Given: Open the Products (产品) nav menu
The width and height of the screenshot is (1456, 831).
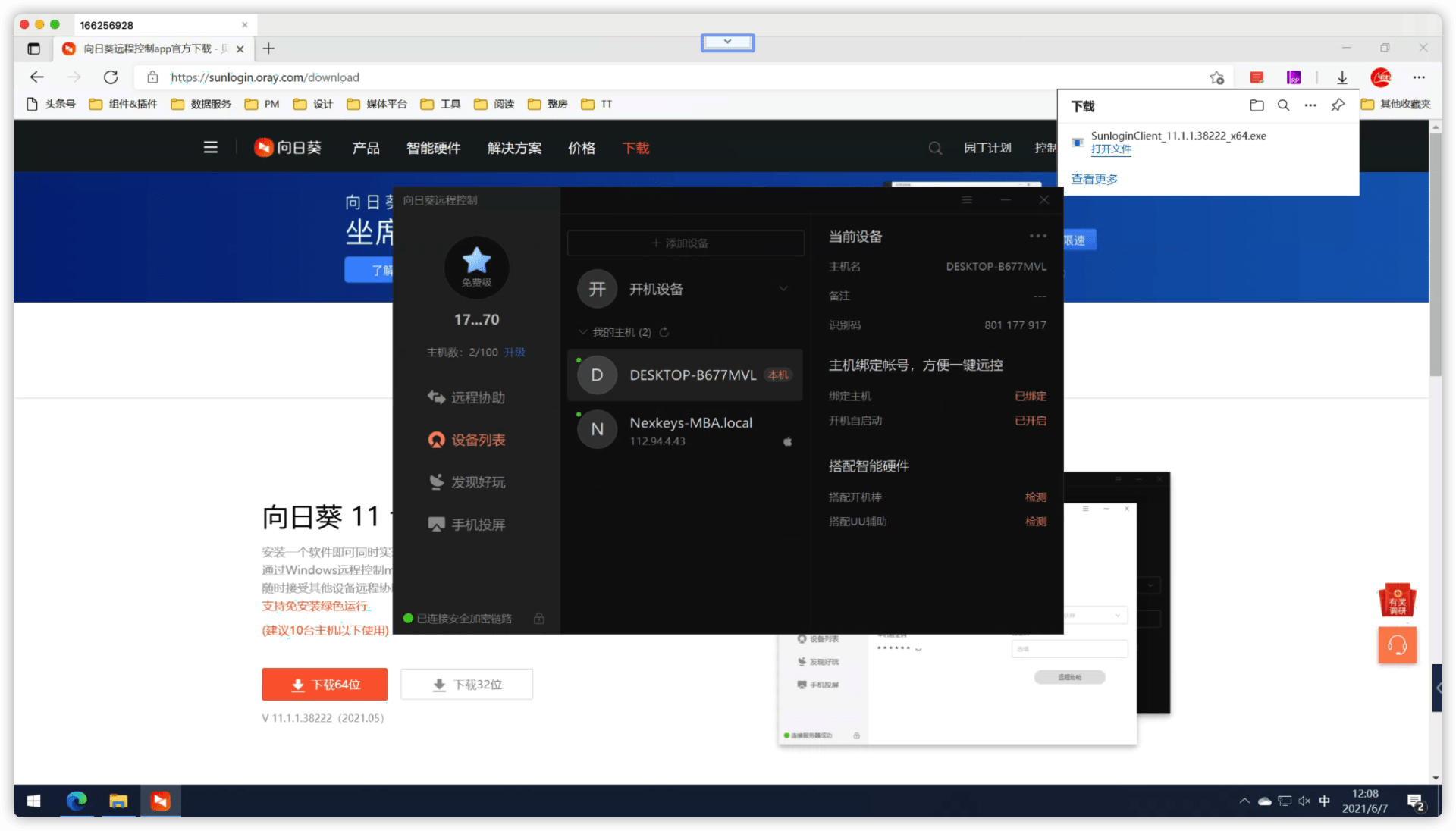Looking at the screenshot, I should click(x=366, y=148).
